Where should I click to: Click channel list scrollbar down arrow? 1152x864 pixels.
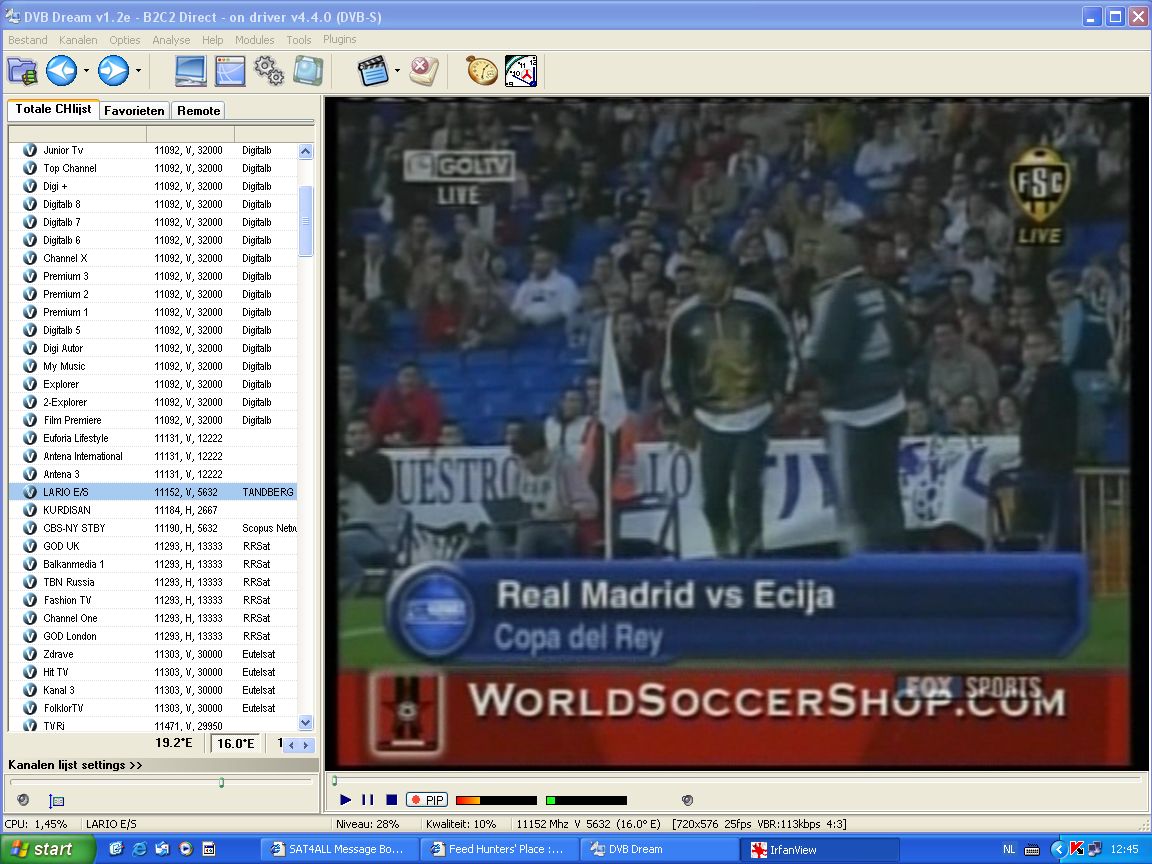306,723
